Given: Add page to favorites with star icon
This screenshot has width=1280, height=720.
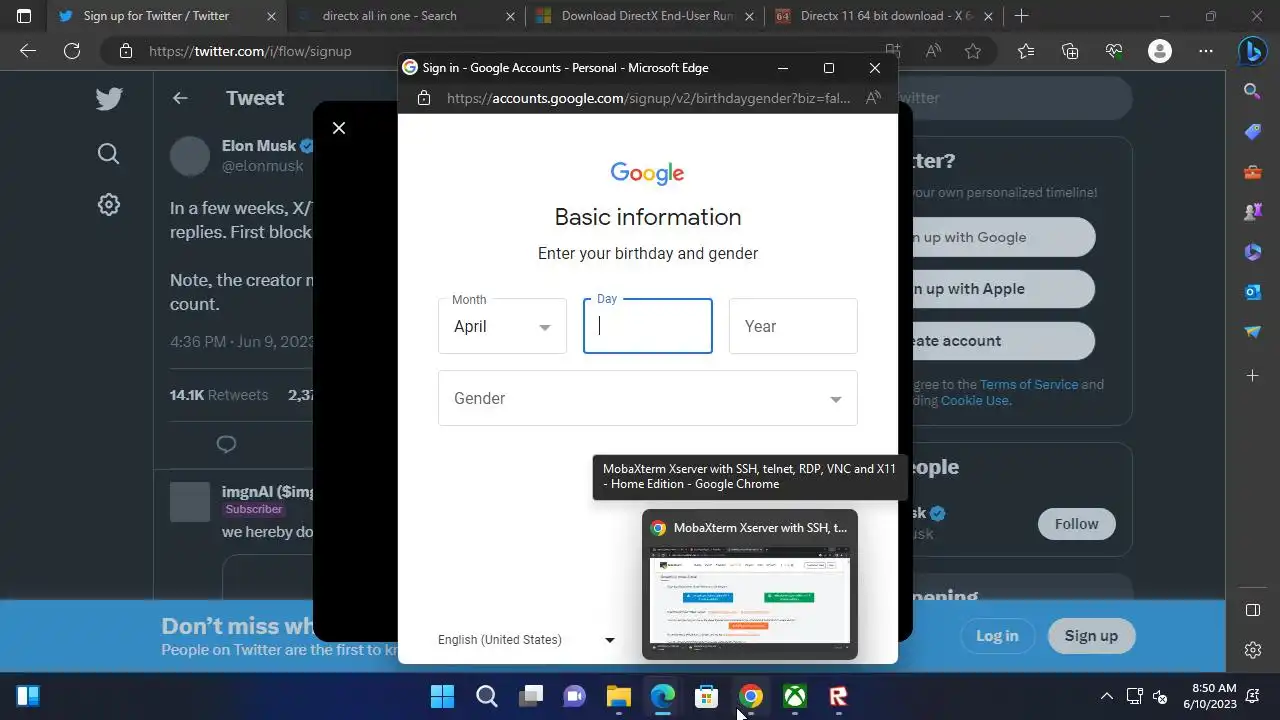Looking at the screenshot, I should click(x=973, y=51).
